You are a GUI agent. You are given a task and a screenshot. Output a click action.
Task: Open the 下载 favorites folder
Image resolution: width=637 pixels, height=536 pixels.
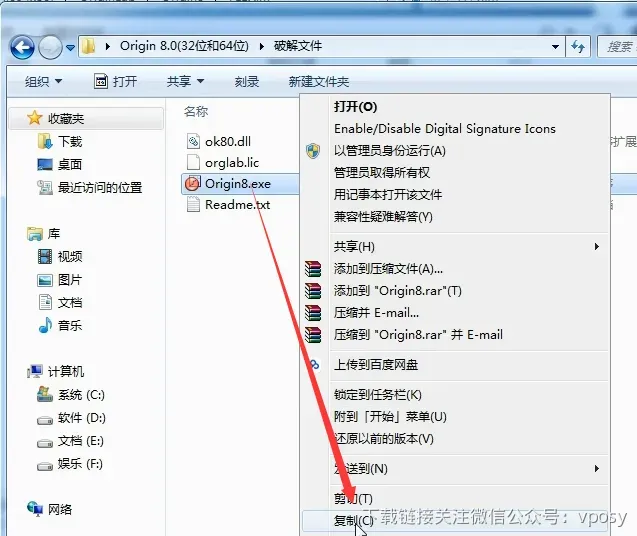point(70,141)
